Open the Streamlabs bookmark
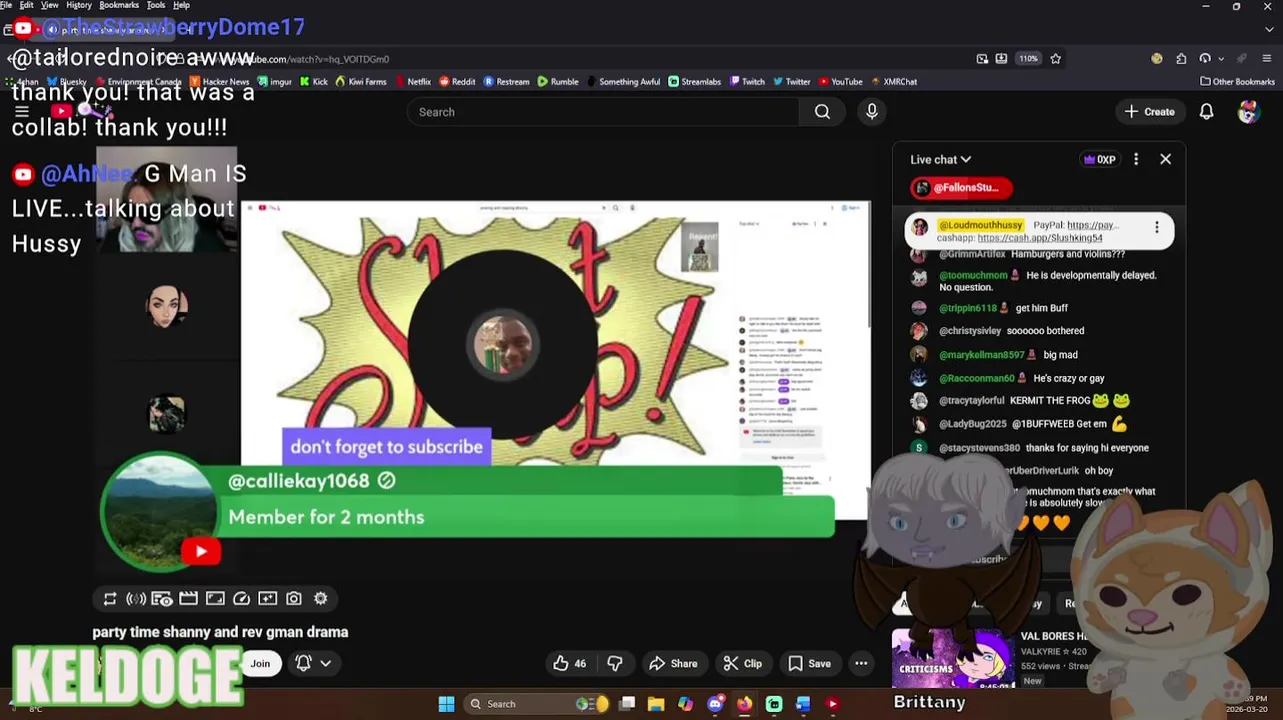The height and width of the screenshot is (720, 1283). tap(694, 81)
